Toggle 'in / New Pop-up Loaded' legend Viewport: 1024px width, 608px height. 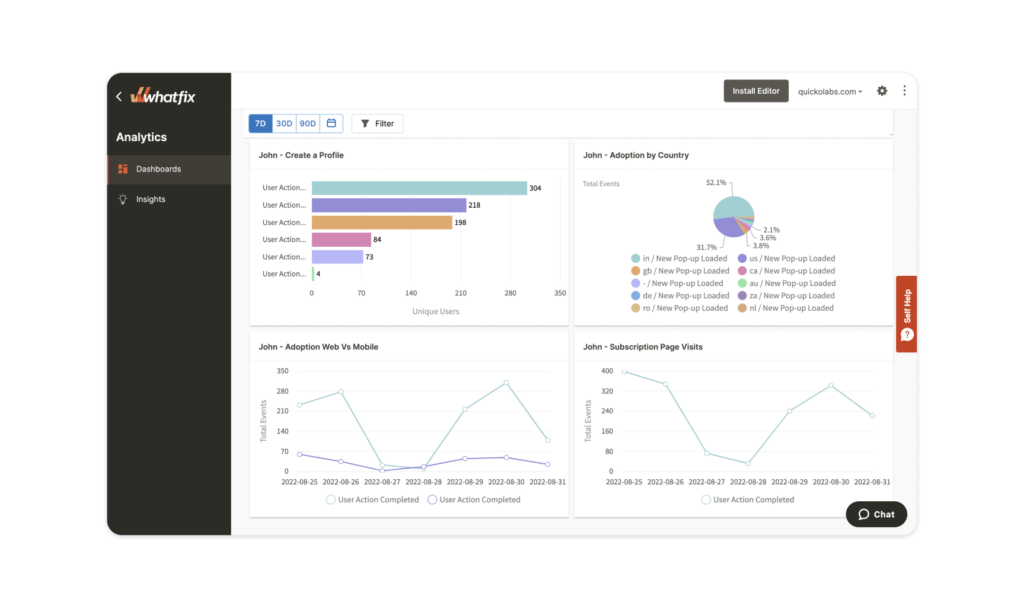679,259
